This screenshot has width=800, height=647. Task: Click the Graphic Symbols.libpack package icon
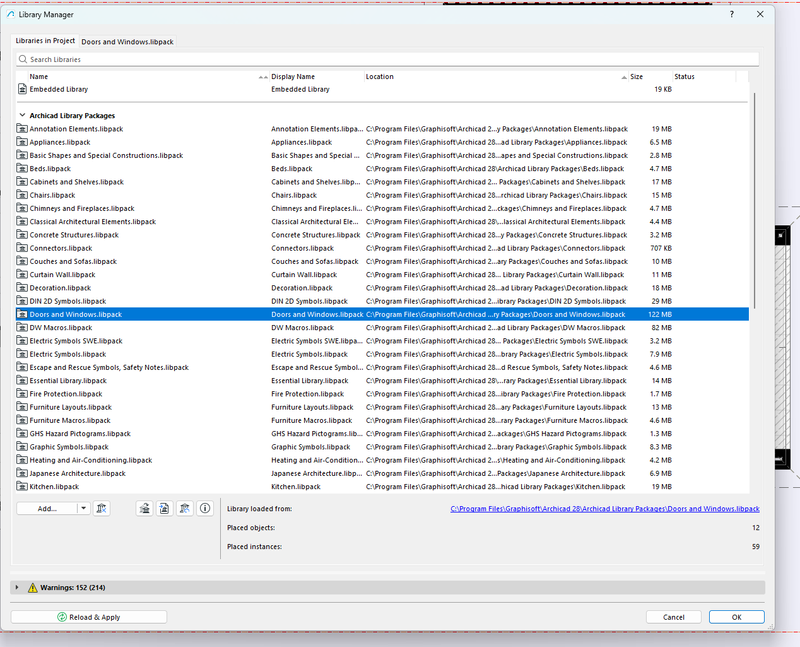click(22, 447)
